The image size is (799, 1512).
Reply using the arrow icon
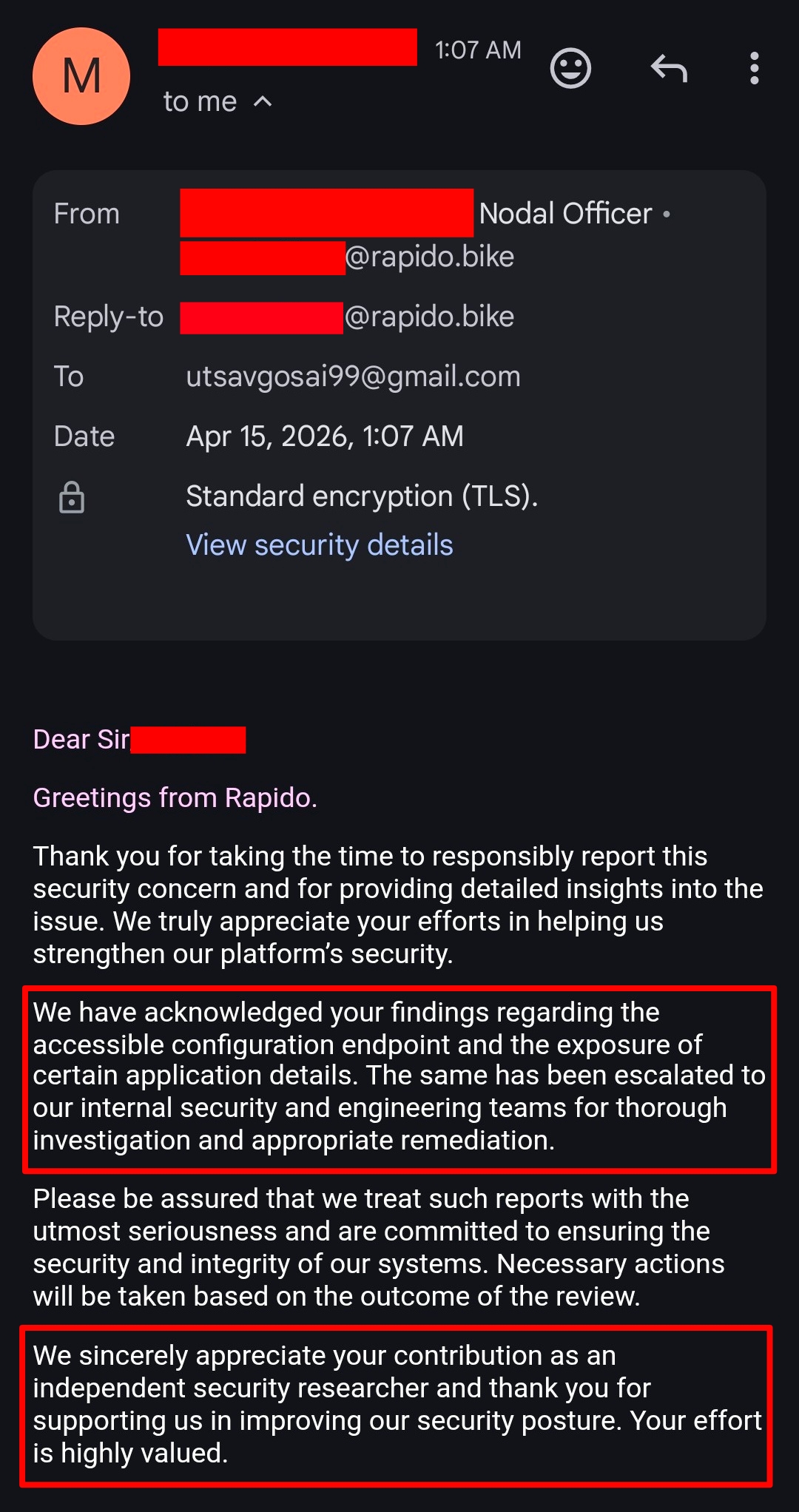(x=670, y=69)
